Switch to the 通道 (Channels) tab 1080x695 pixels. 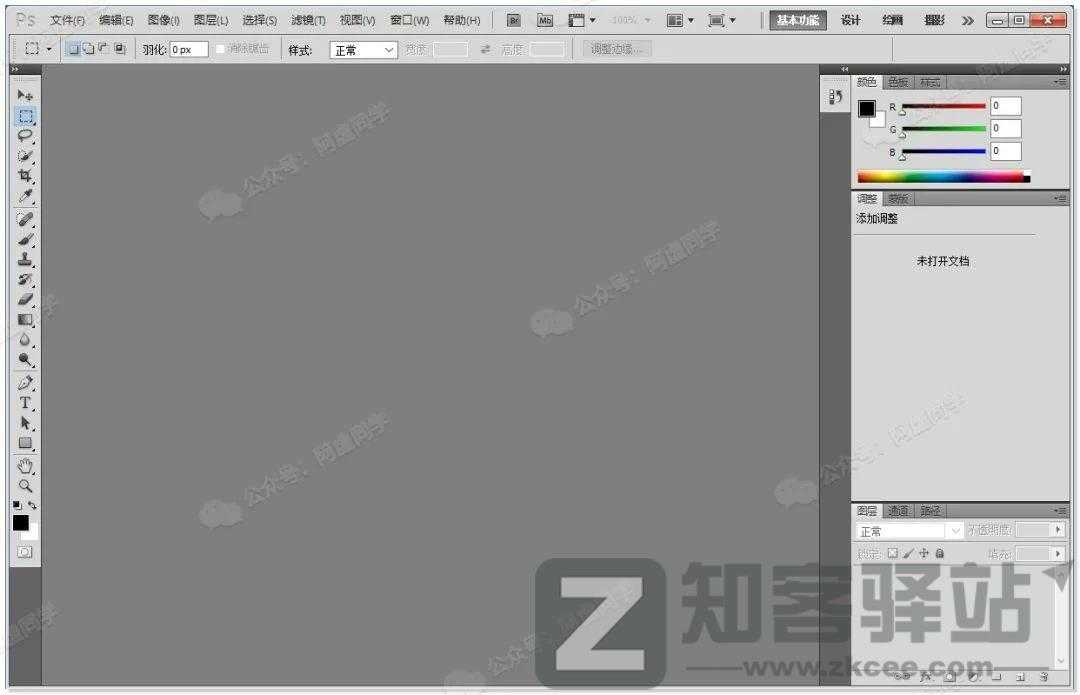click(x=898, y=510)
